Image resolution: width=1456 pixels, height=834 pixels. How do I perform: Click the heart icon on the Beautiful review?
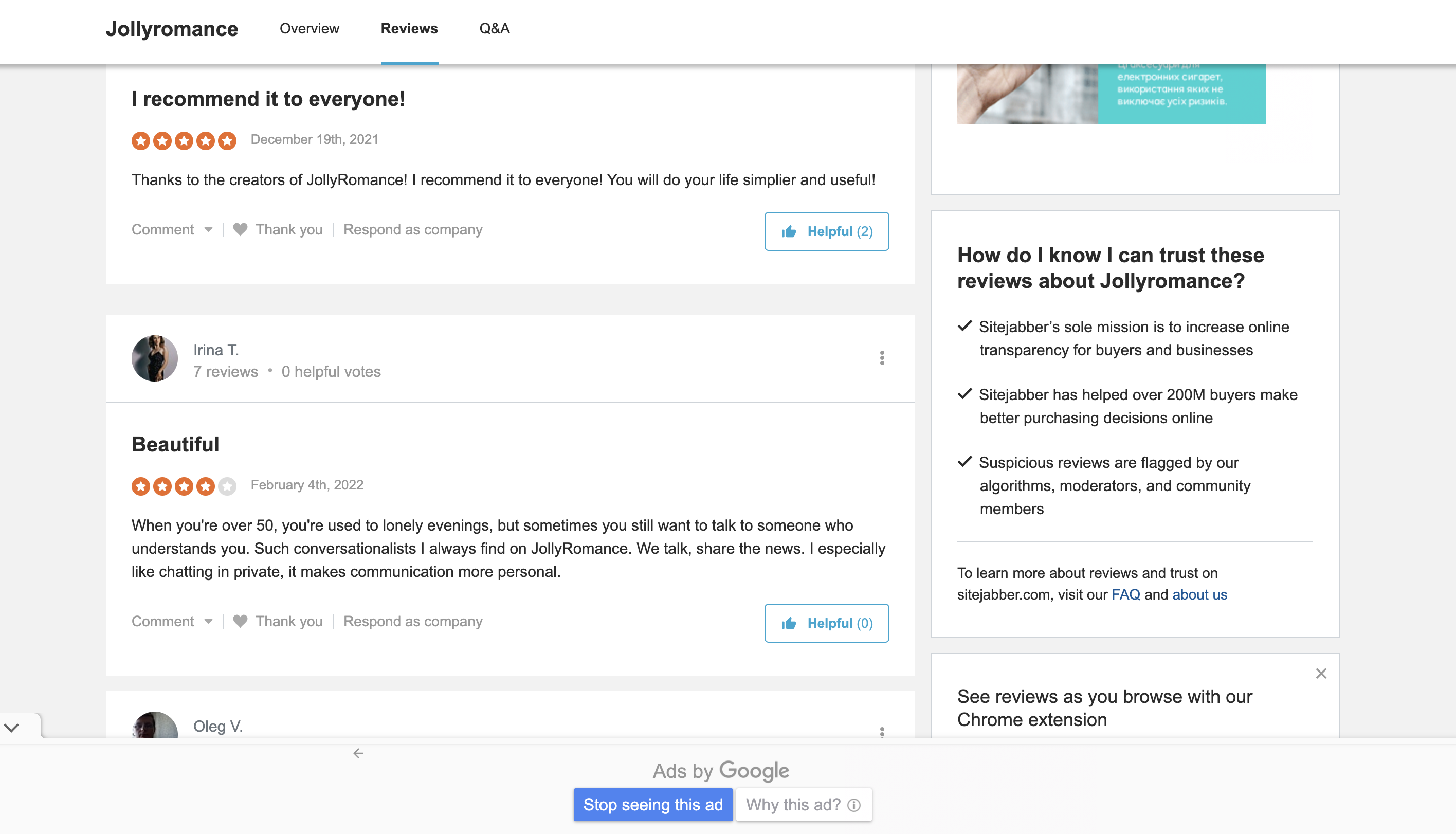[x=241, y=621]
